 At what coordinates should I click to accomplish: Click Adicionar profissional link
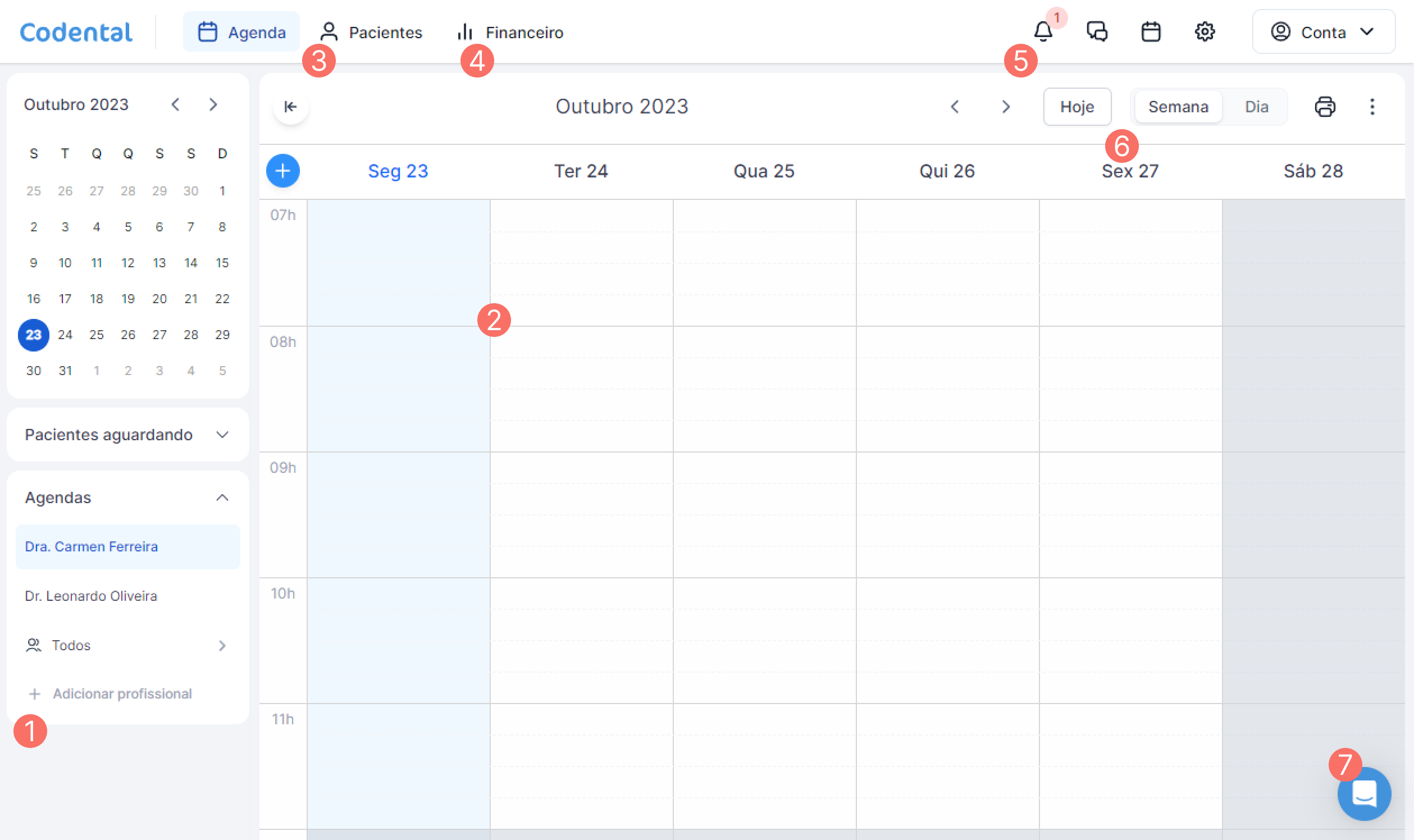122,693
